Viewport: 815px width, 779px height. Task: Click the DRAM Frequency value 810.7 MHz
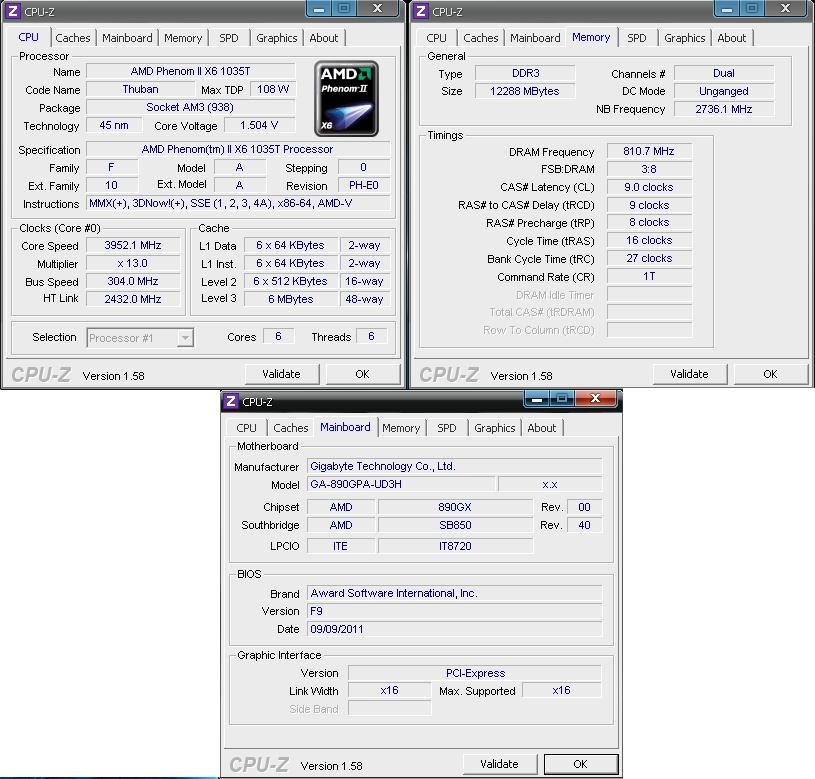[x=649, y=151]
